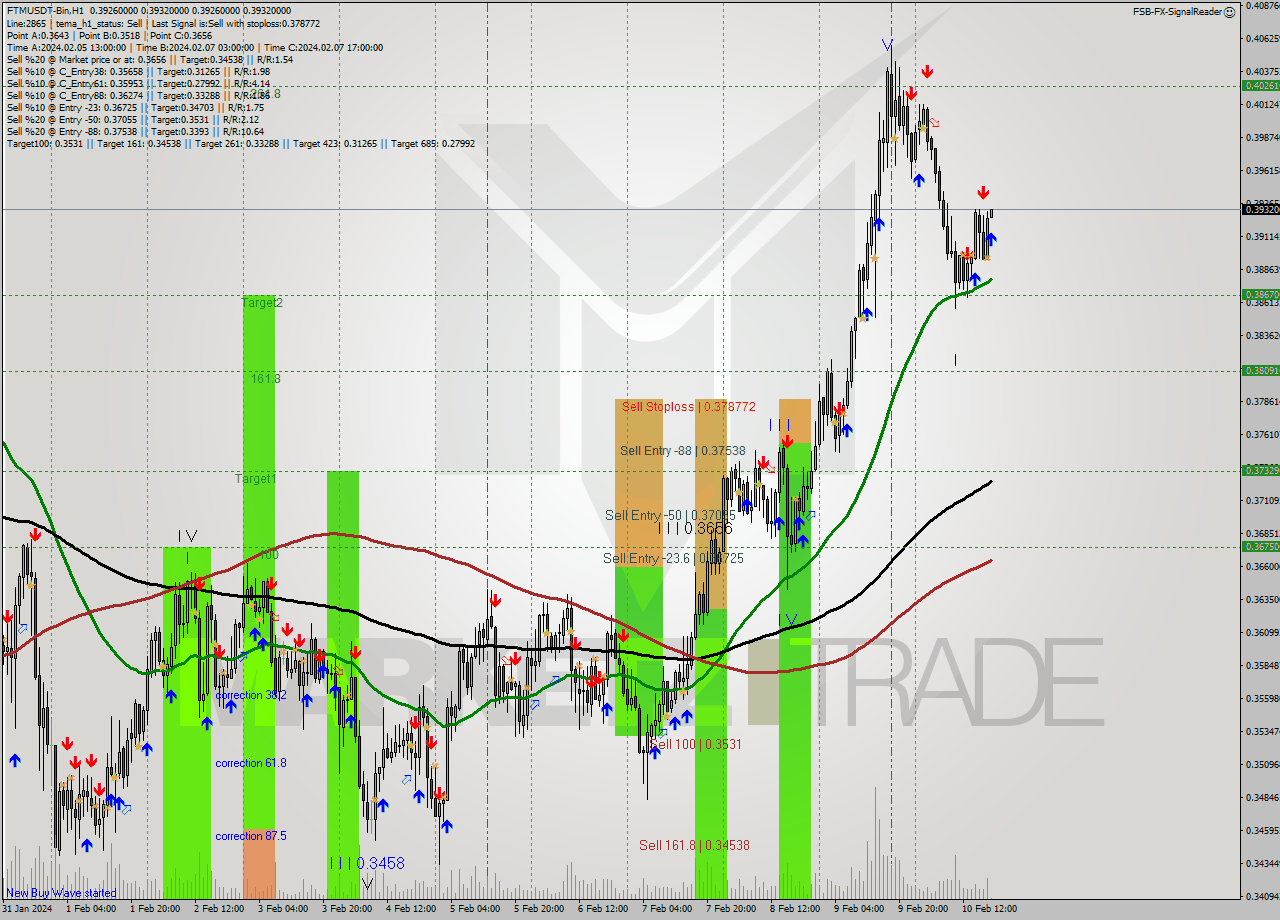
Task: Click the '7 Feb 20:00' time axis label
Action: [731, 909]
